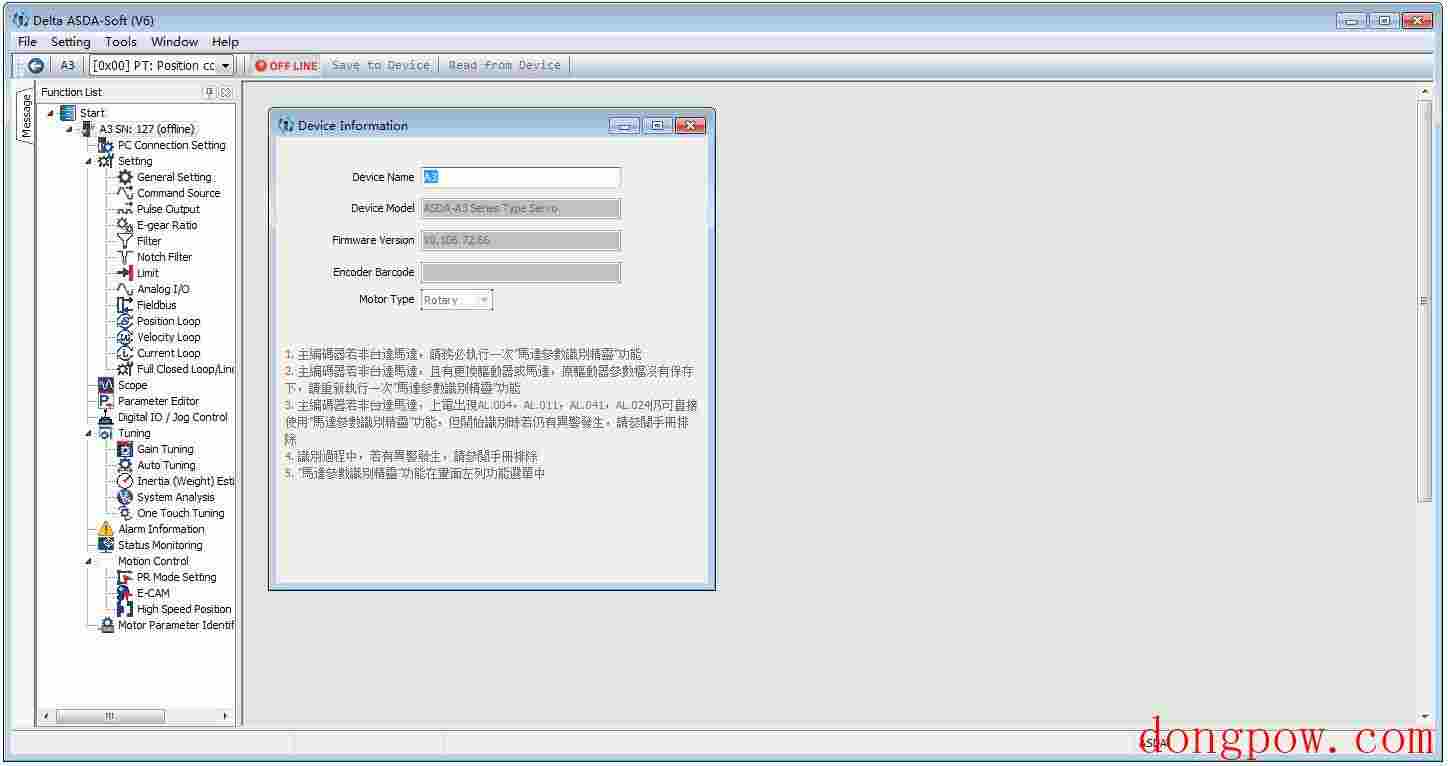
Task: Click main area scroll down arrow
Action: (1425, 717)
